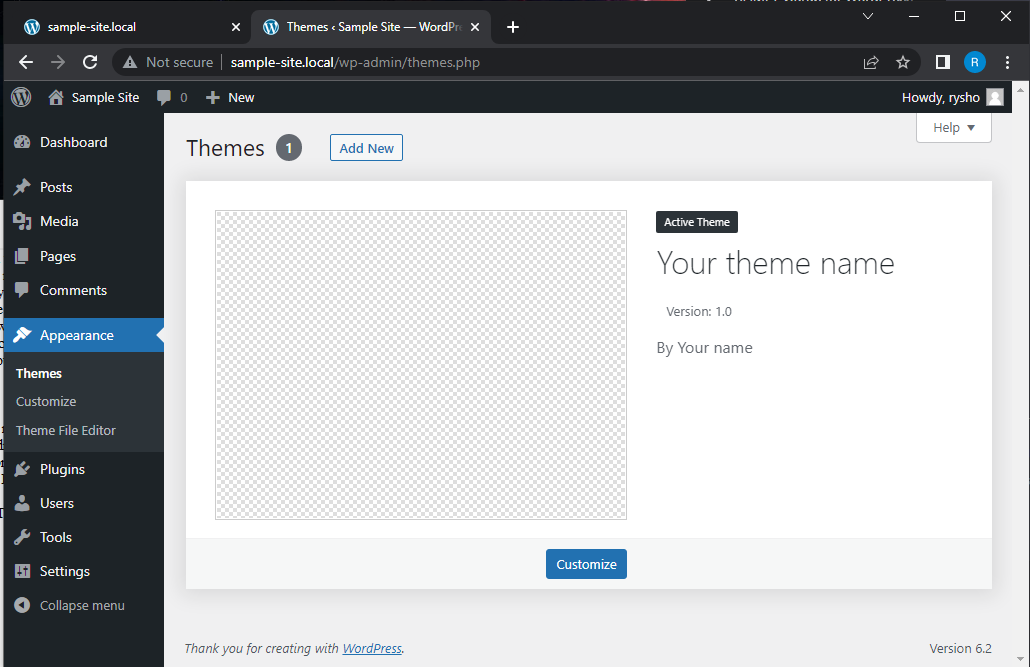
Task: Click the theme count badge 1
Action: 288,148
